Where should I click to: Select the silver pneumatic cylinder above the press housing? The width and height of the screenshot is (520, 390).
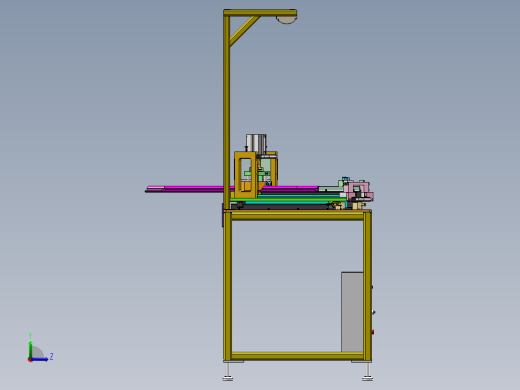pos(256,143)
